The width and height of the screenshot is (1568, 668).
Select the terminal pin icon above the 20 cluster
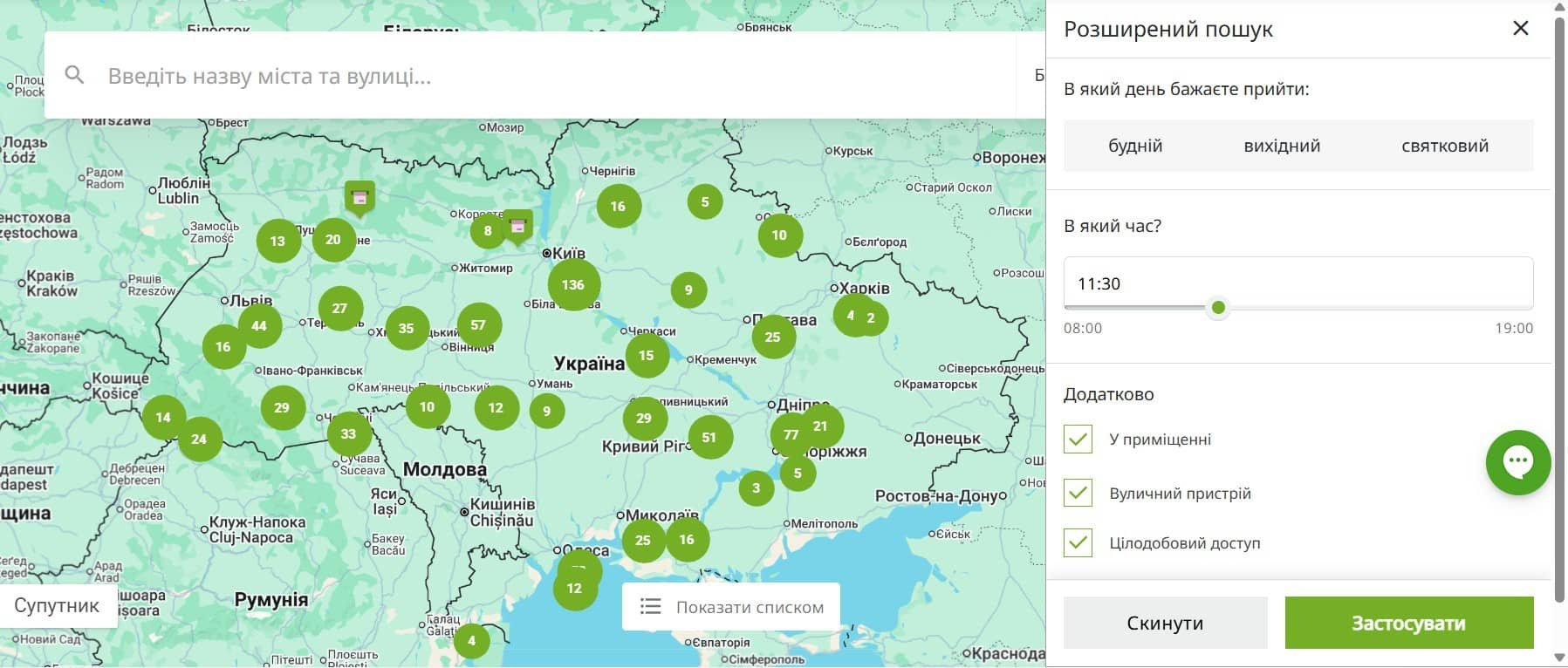tap(359, 197)
